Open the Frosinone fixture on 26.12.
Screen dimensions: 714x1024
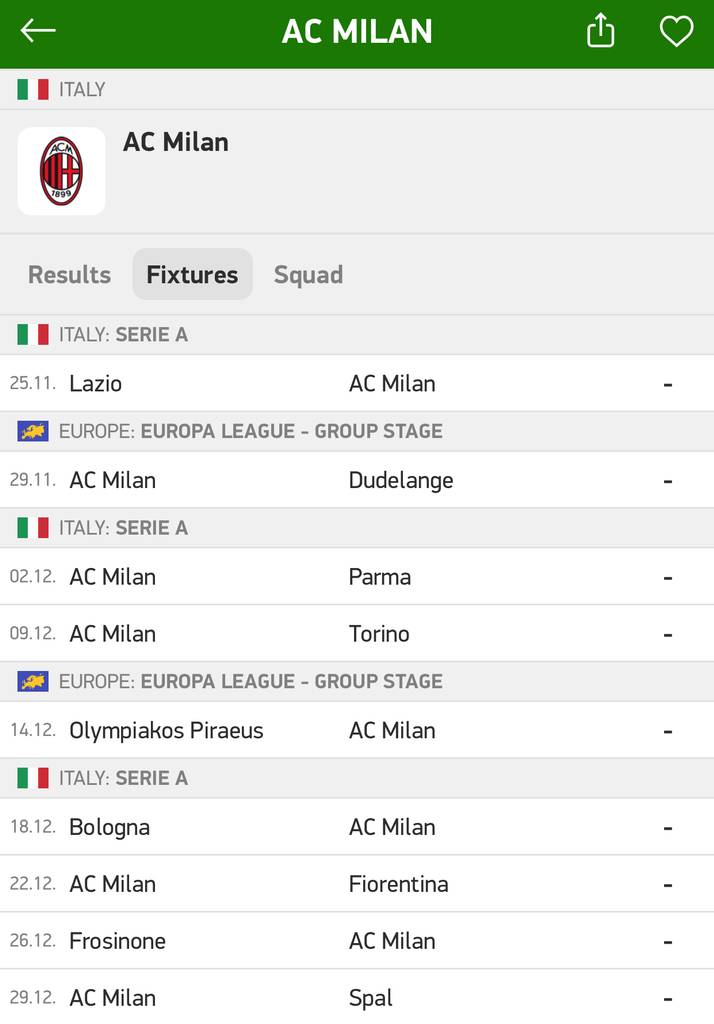point(357,940)
